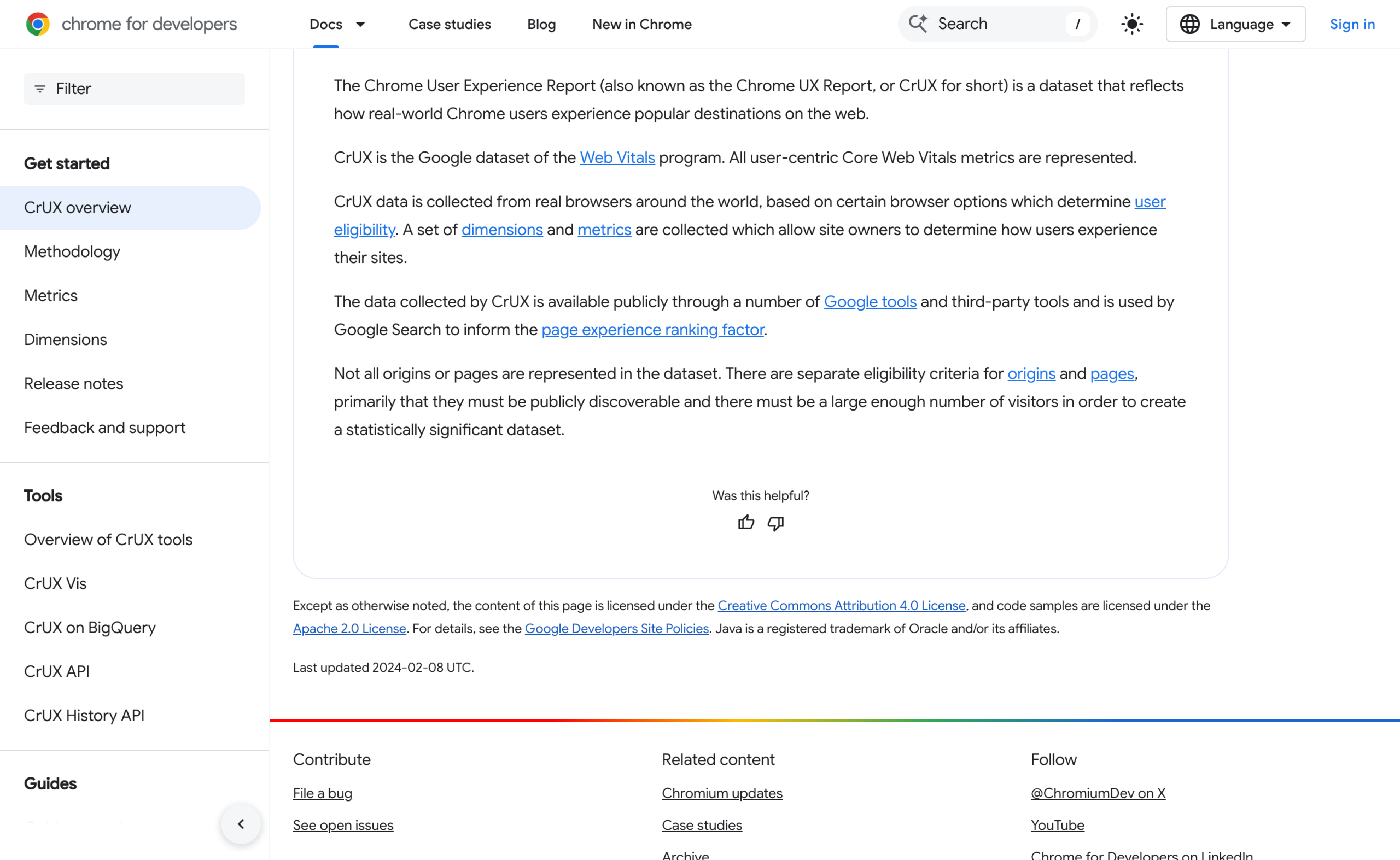Follow the user eligibility link
Image resolution: width=1400 pixels, height=860 pixels.
[1150, 201]
